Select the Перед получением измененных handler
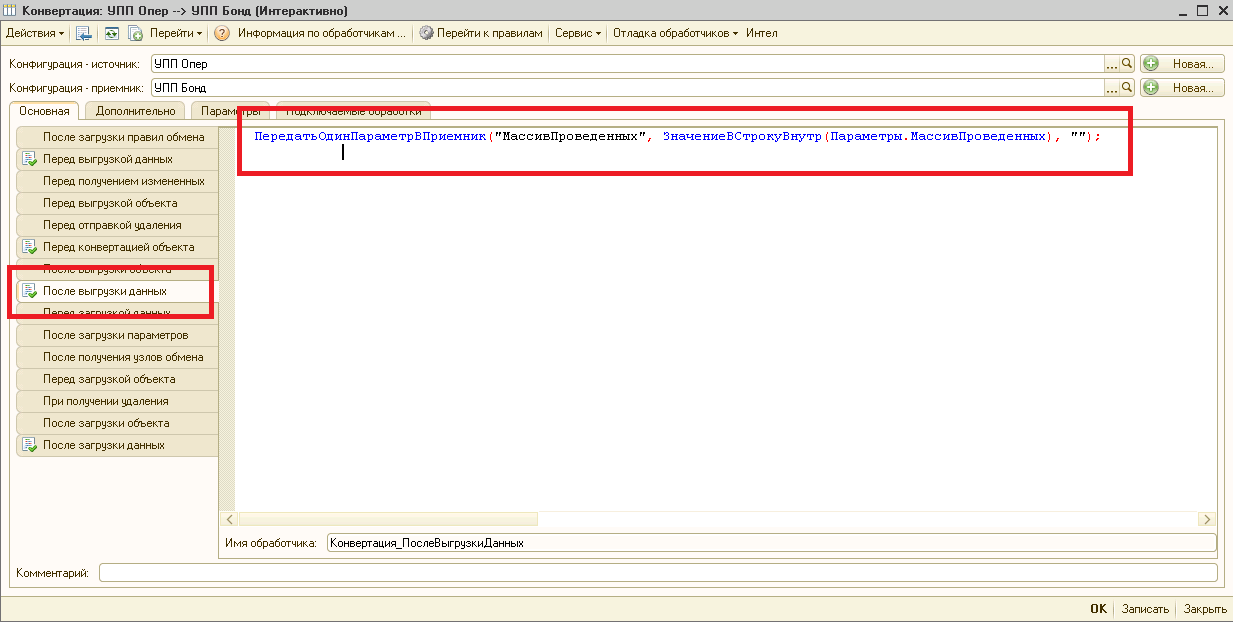Screen dimensions: 1233x622 pos(117,181)
